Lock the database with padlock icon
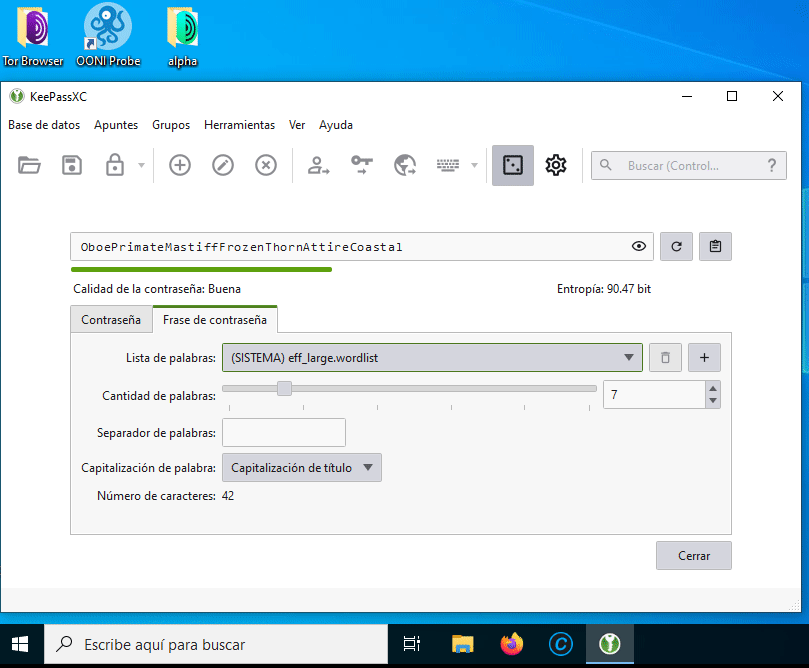Image resolution: width=809 pixels, height=668 pixels. pyautogui.click(x=115, y=166)
